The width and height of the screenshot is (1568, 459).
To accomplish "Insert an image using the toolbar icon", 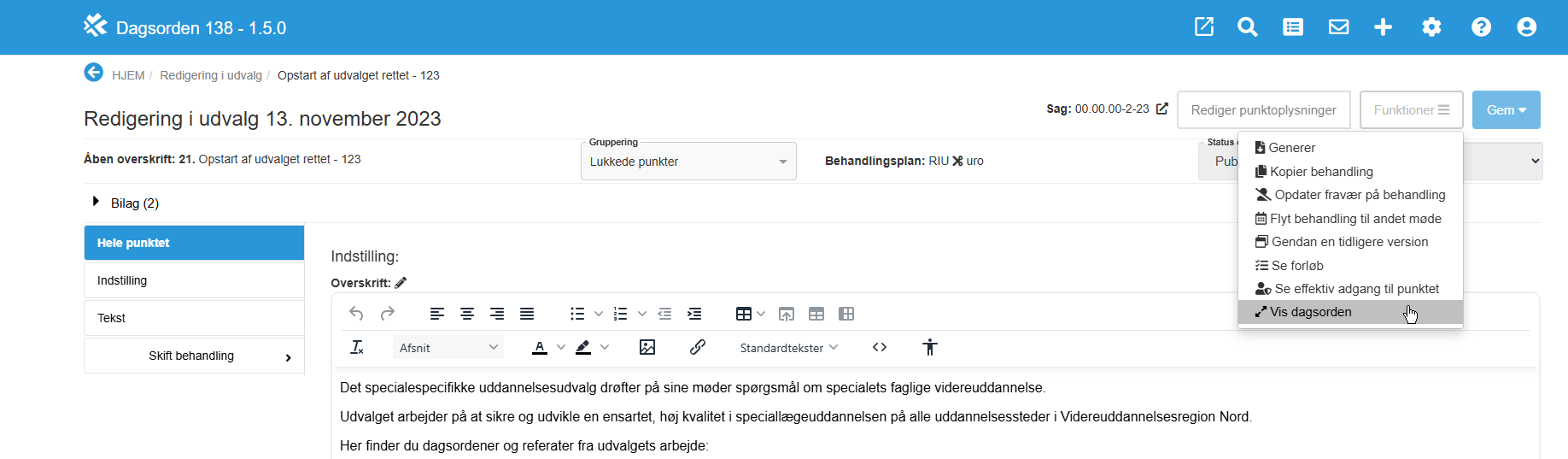I will click(647, 347).
